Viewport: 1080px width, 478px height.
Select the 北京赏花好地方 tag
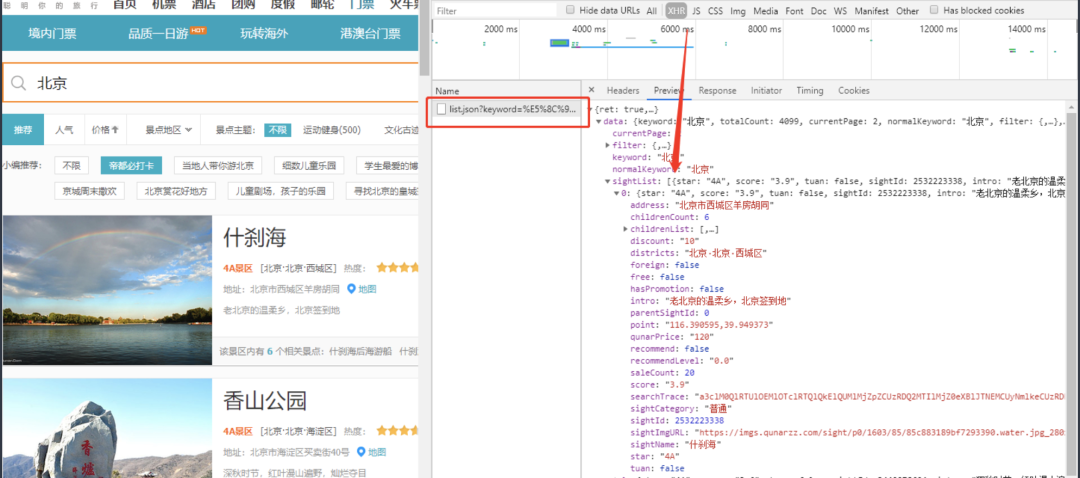(176, 191)
